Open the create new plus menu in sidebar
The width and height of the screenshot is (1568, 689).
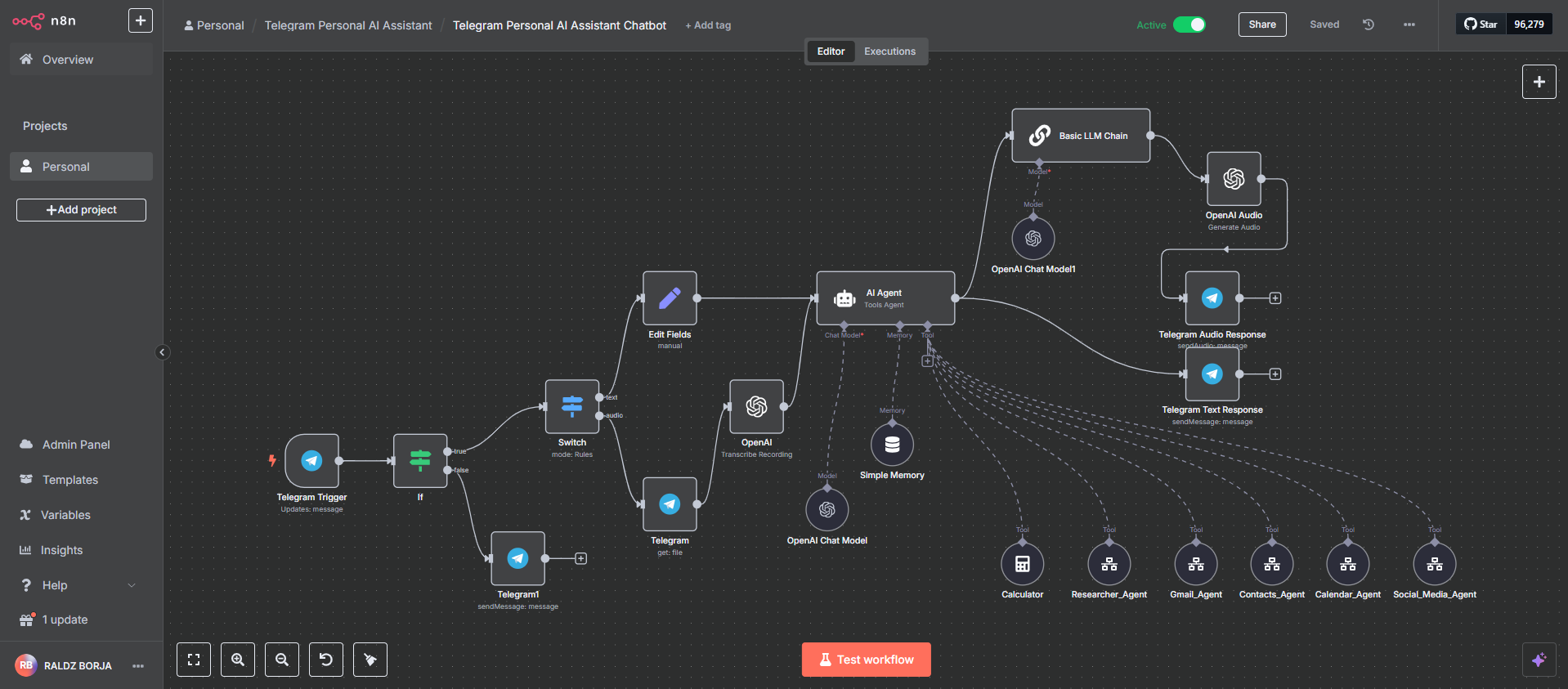(141, 20)
